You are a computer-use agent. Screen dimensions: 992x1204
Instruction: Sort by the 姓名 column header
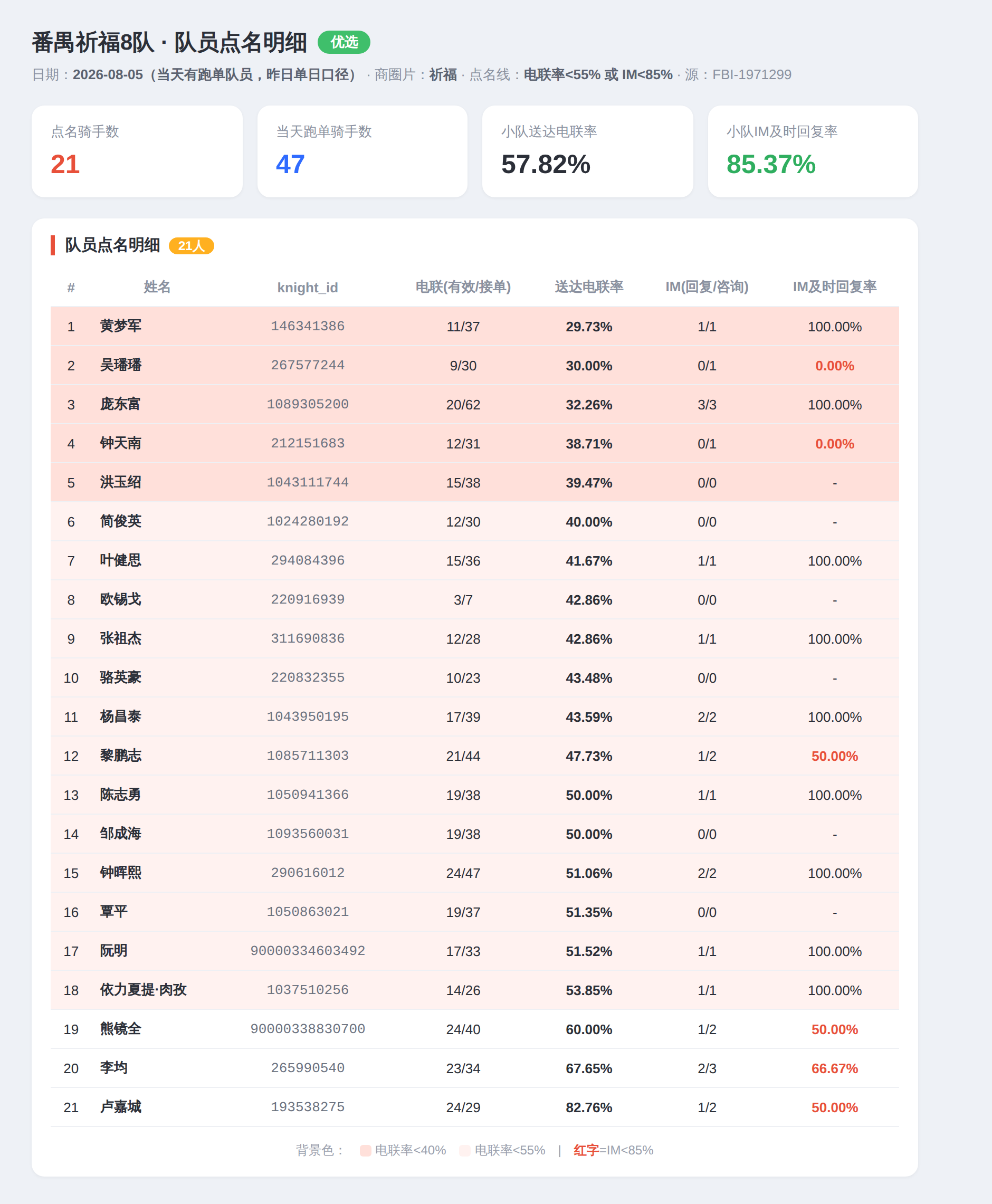coord(157,287)
